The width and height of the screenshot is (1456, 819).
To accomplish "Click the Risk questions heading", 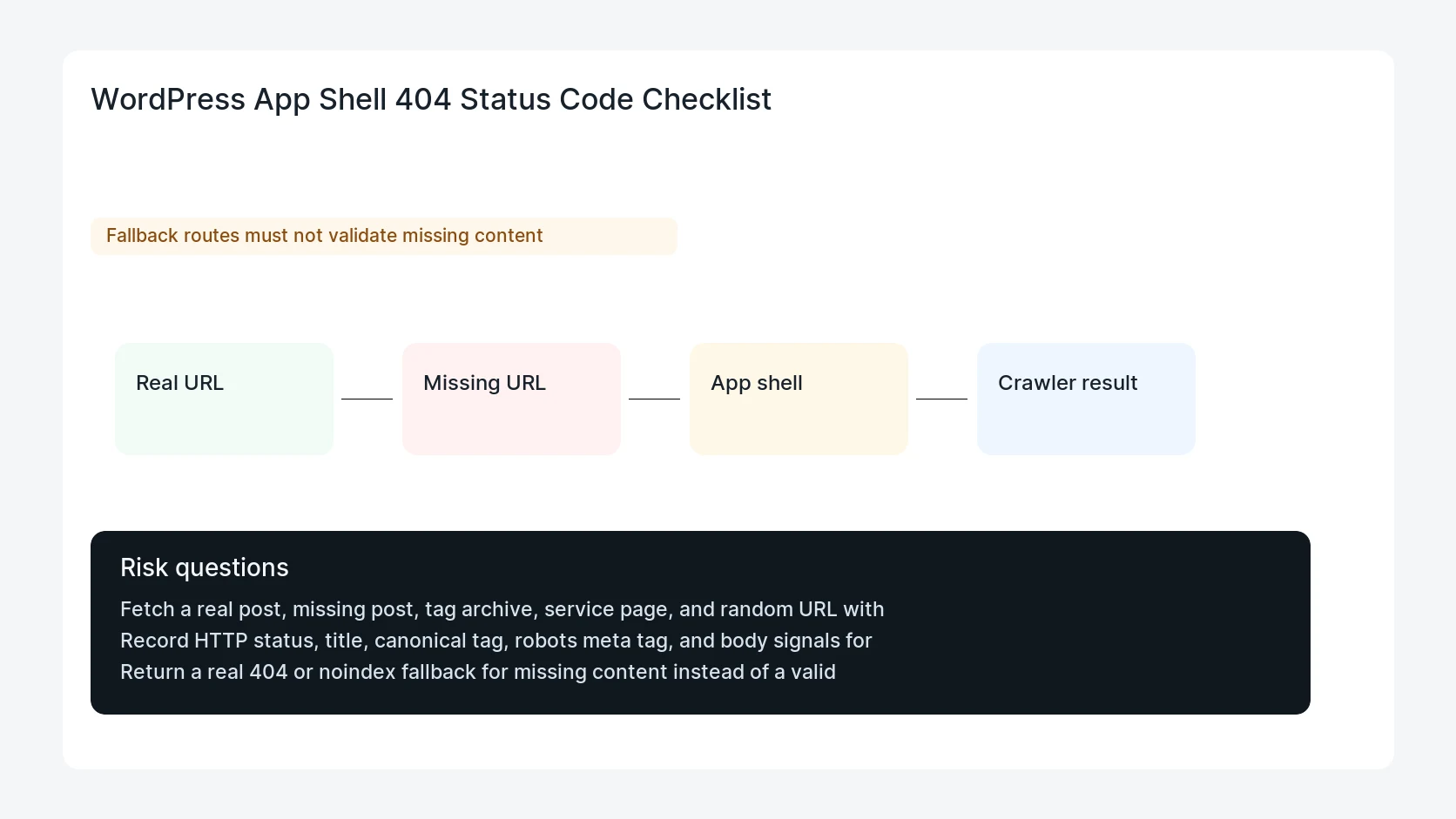I will [205, 567].
